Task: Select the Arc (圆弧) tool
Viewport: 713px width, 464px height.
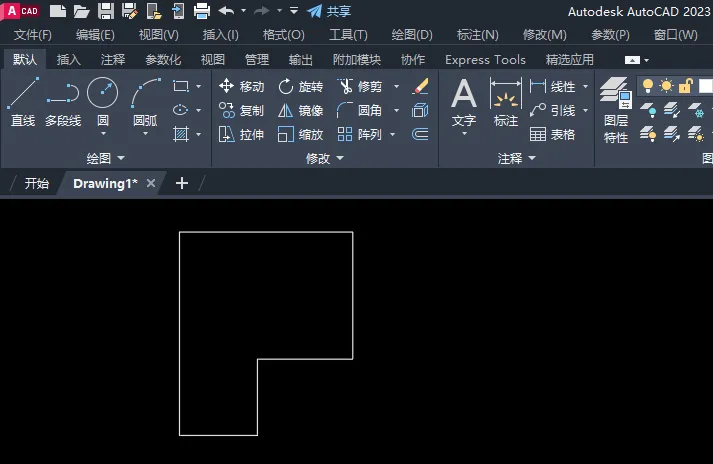Action: [146, 101]
